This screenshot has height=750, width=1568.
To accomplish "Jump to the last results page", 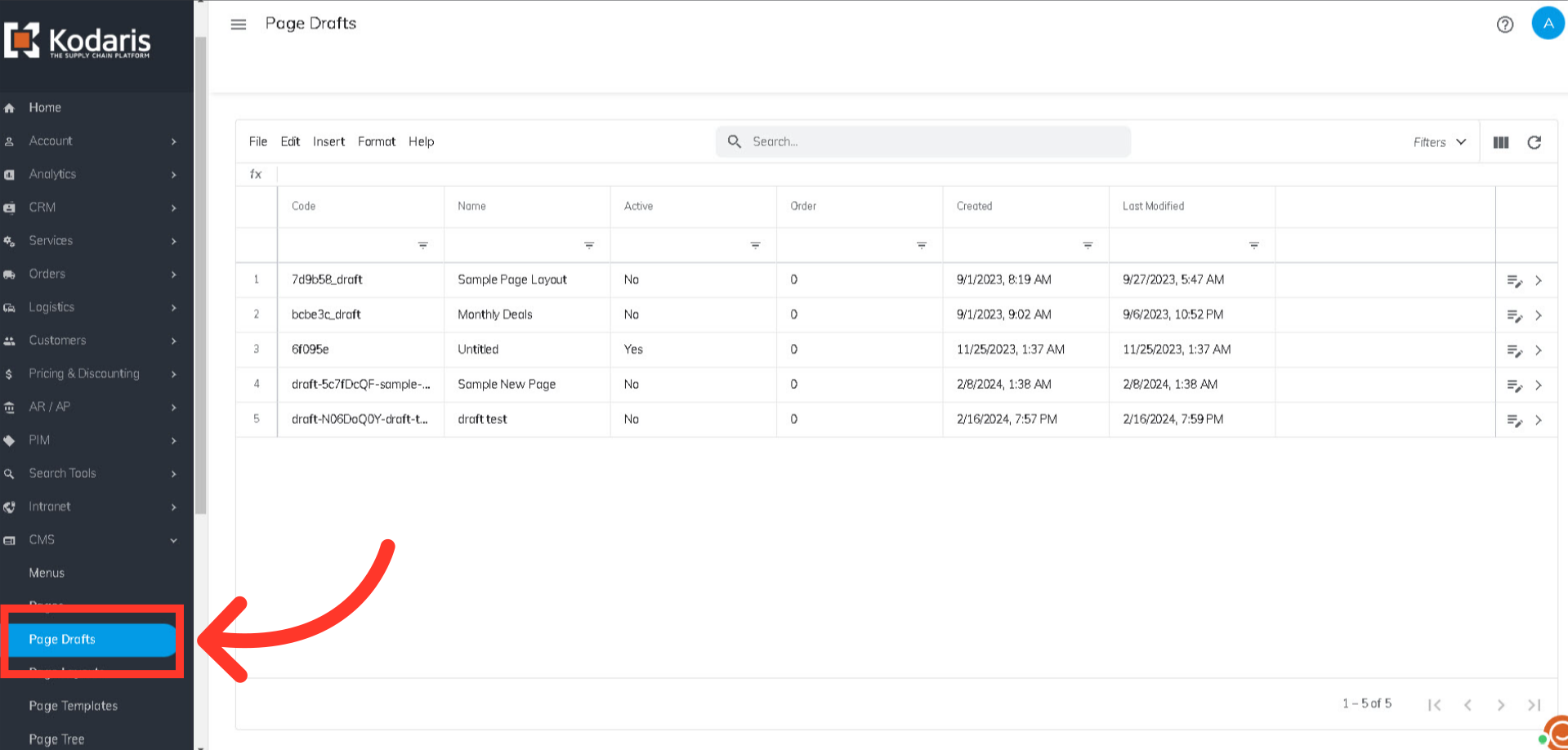I will pyautogui.click(x=1534, y=705).
